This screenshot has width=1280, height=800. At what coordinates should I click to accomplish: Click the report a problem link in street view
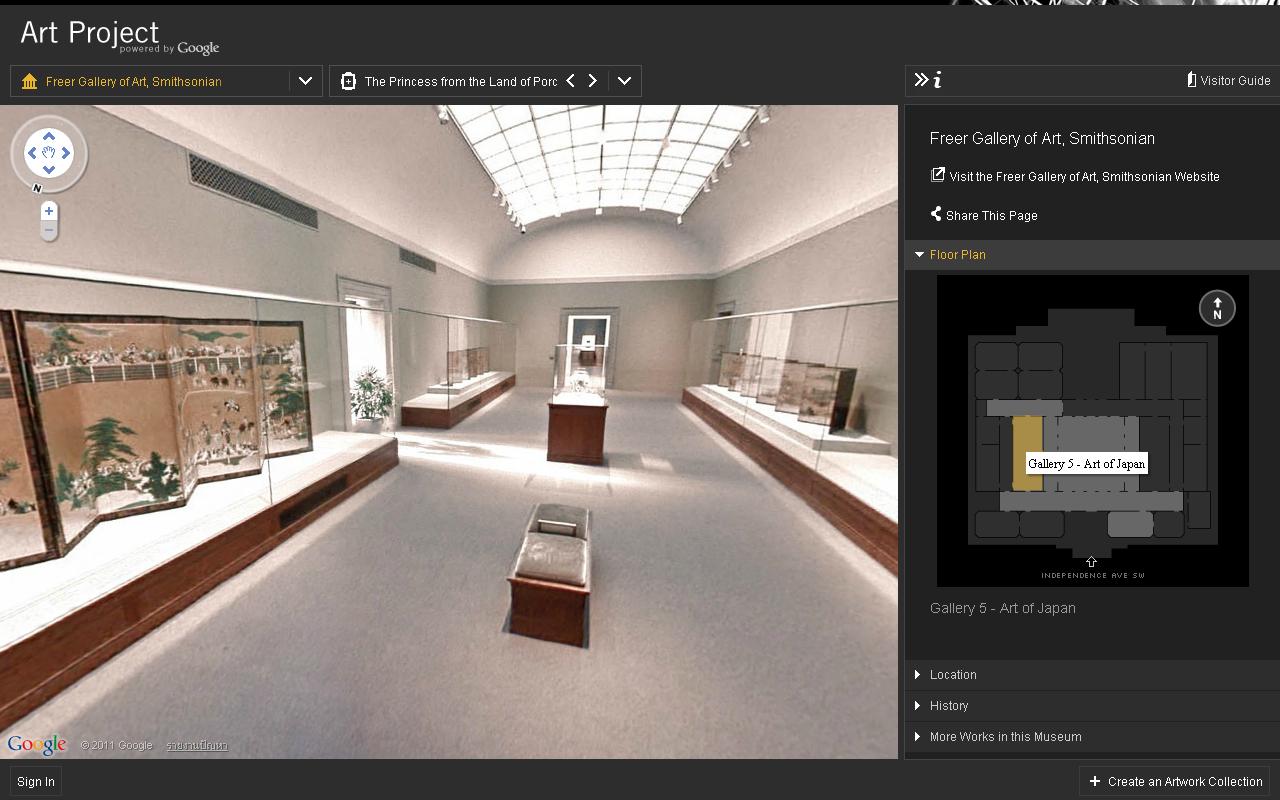[197, 745]
